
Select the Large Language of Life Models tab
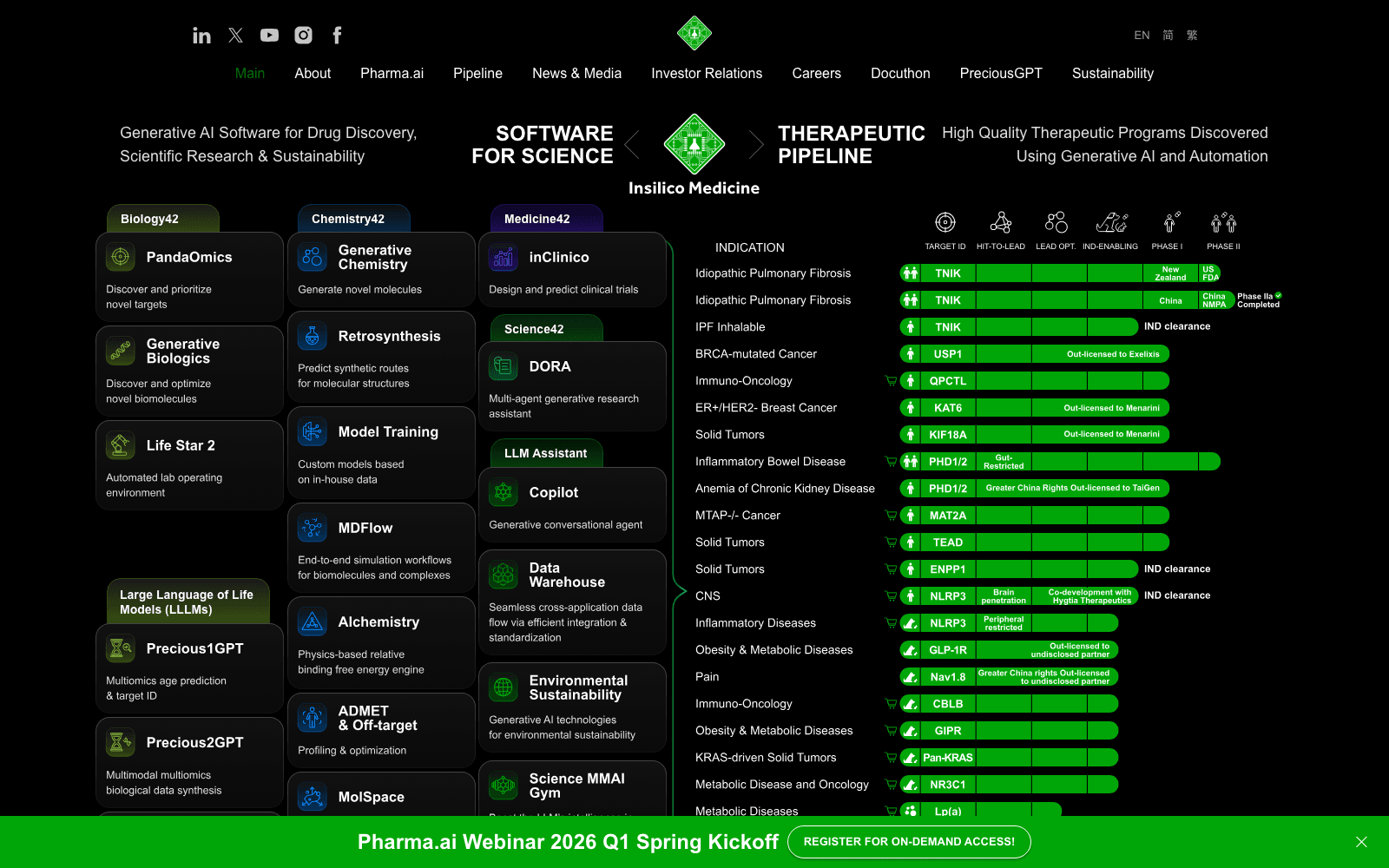[188, 602]
